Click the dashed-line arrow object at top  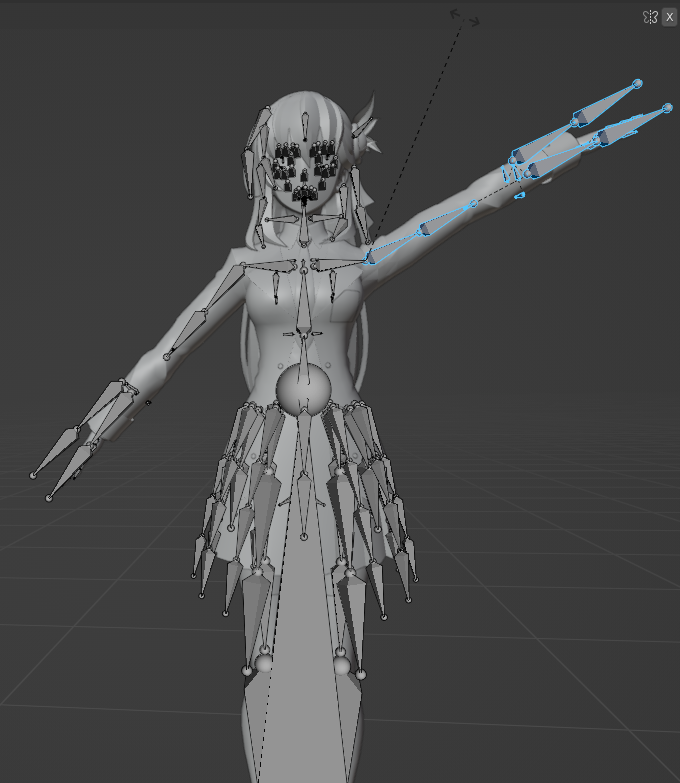pyautogui.click(x=465, y=17)
